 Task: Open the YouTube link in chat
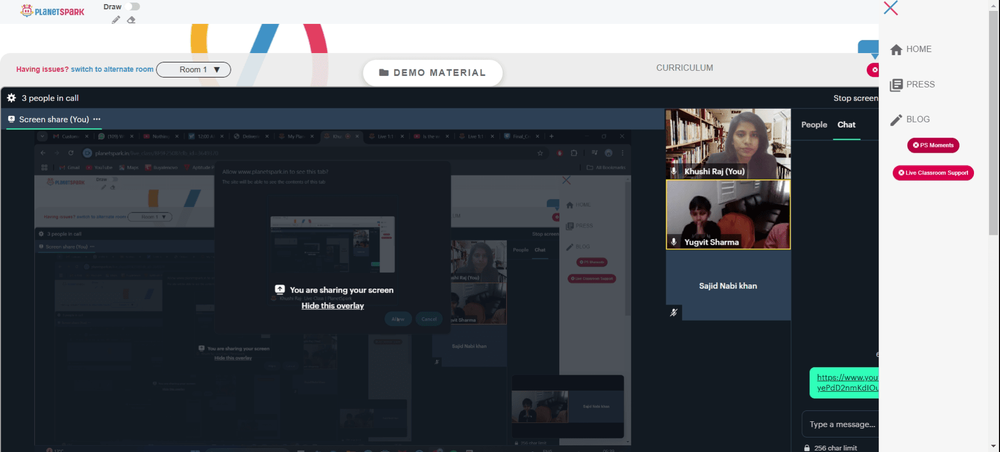(847, 383)
